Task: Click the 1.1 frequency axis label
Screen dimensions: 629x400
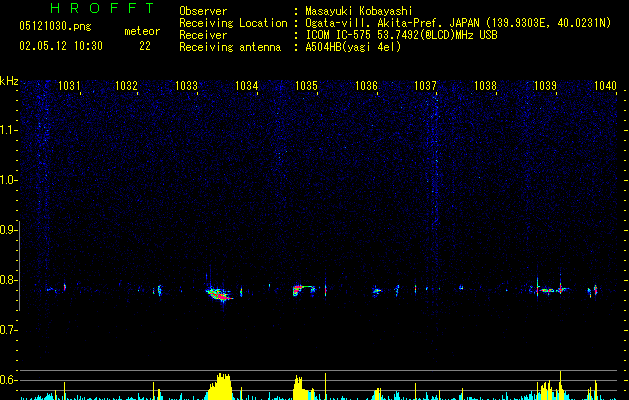Action: pyautogui.click(x=8, y=130)
